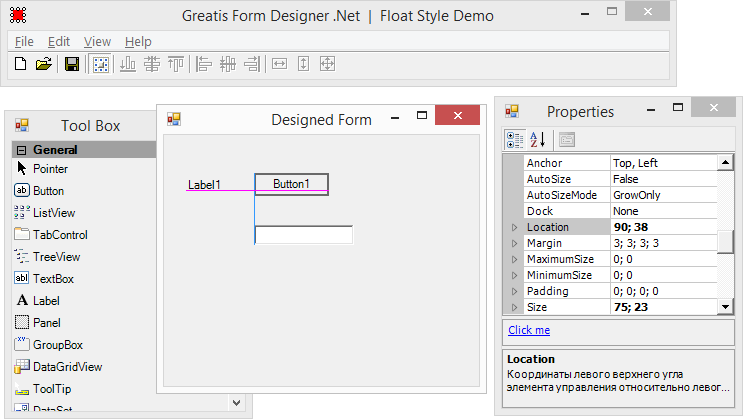Select the DataGridView tool in Tool Box
This screenshot has height=419, width=743.
[x=67, y=367]
